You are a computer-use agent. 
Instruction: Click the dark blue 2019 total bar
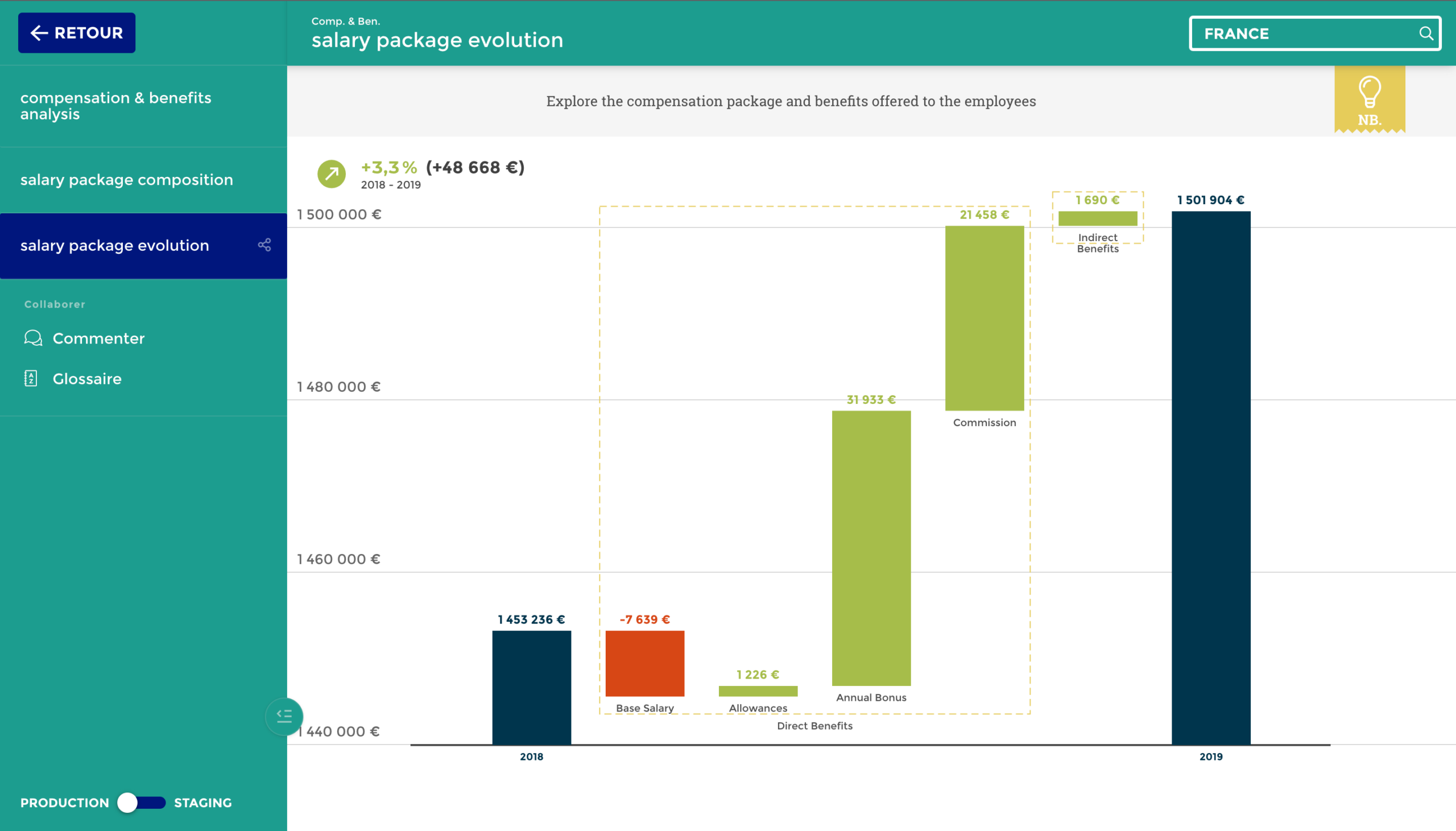pyautogui.click(x=1211, y=478)
